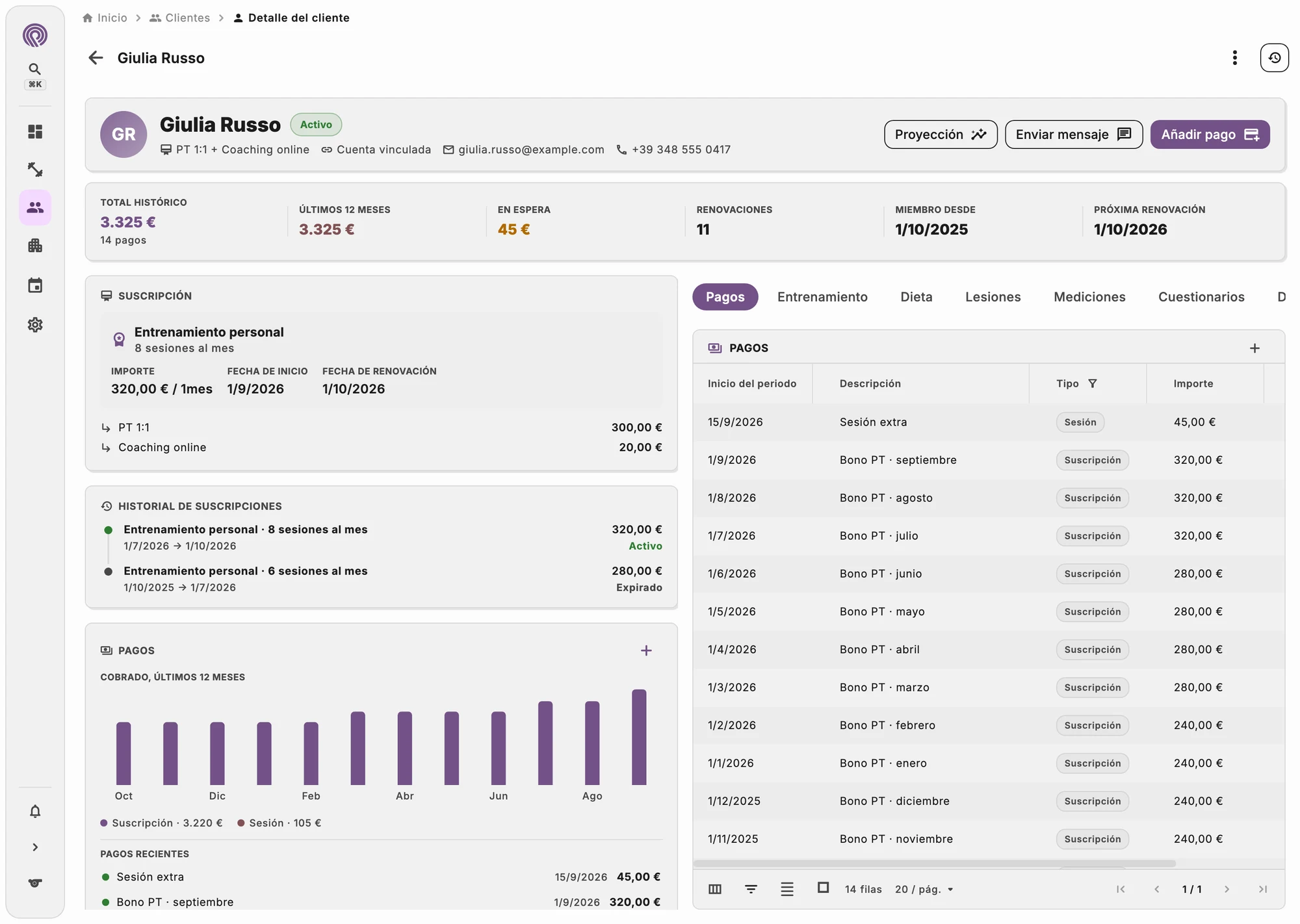
Task: Click the plus in left PAGOS chart card
Action: [x=646, y=650]
